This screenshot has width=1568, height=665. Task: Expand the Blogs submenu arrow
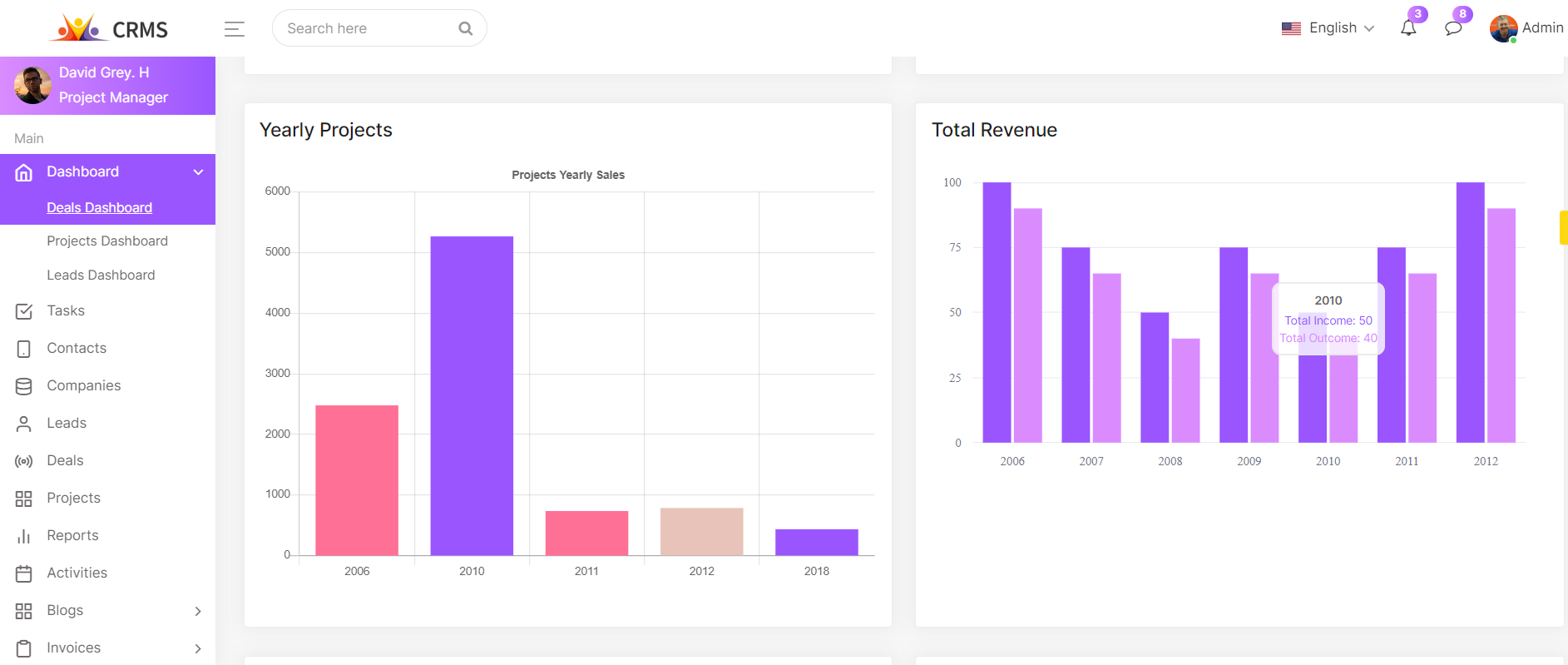[198, 611]
